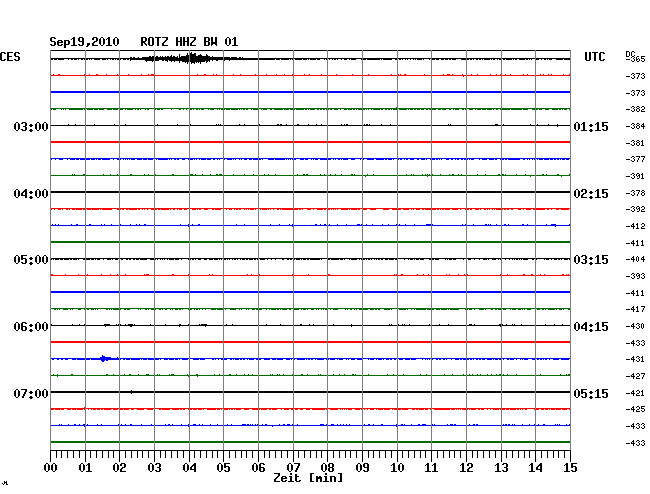This screenshot has height=494, width=650.
Task: Click minute 12 on the time axis
Action: point(466,468)
